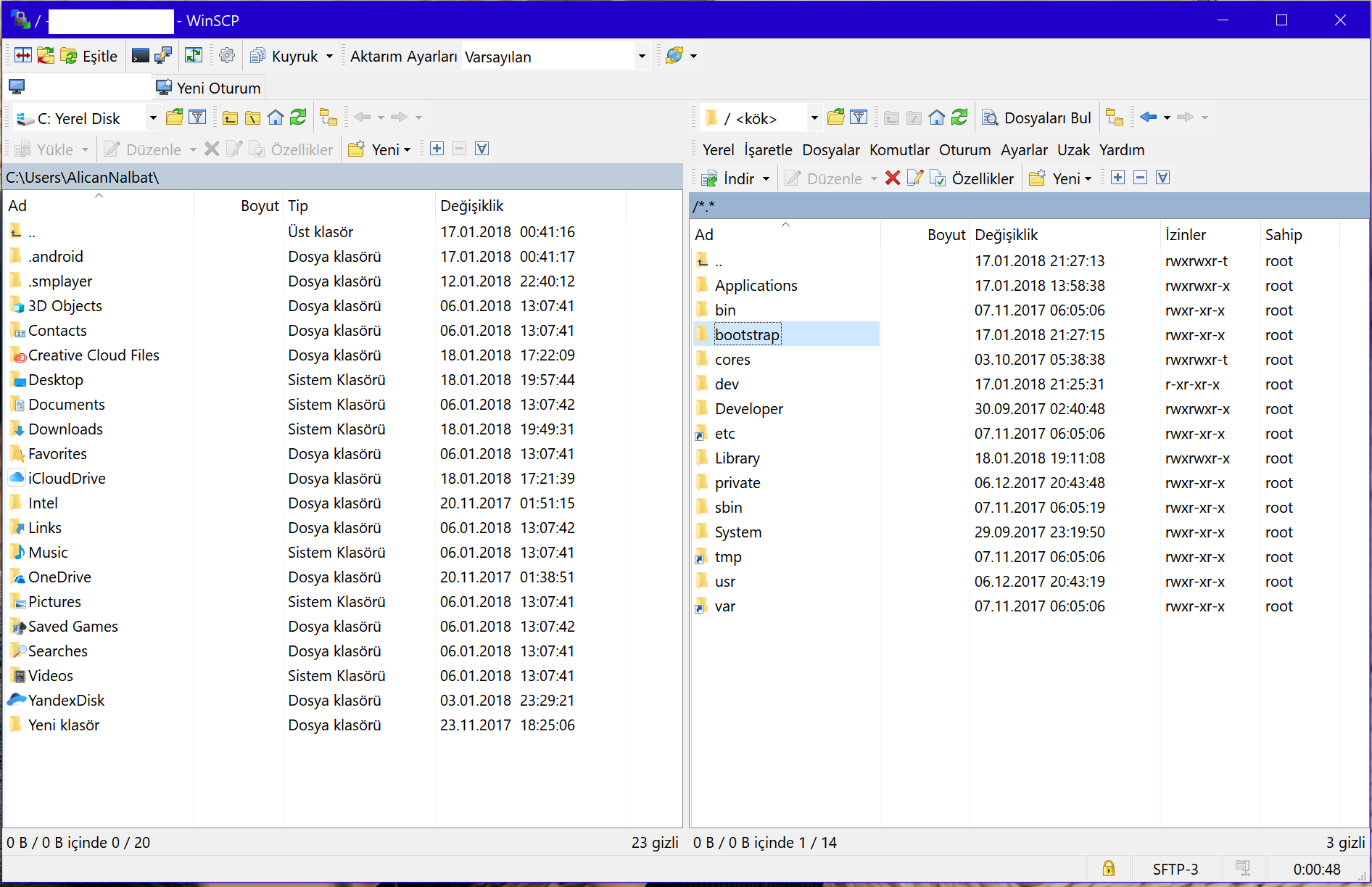Expand the remote / <kök> path dropdown

pos(814,117)
